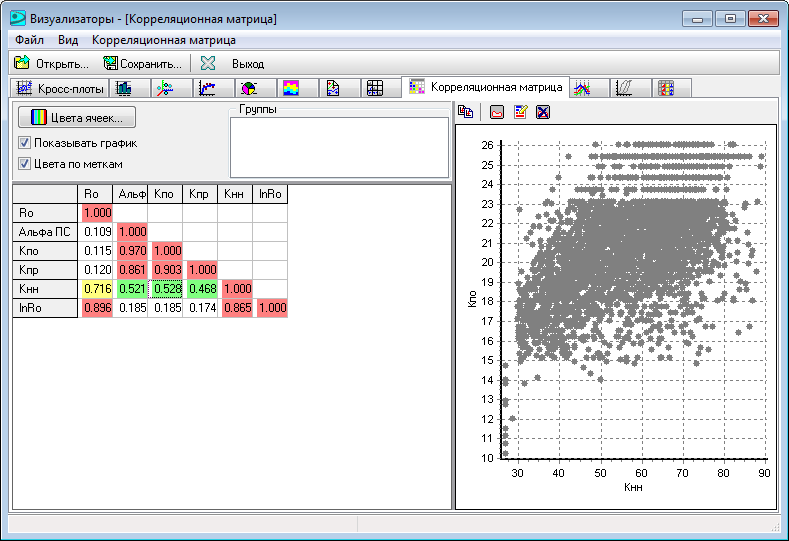Select the 0.109 cell in Альфа ПС row
The width and height of the screenshot is (789, 541).
[x=97, y=231]
